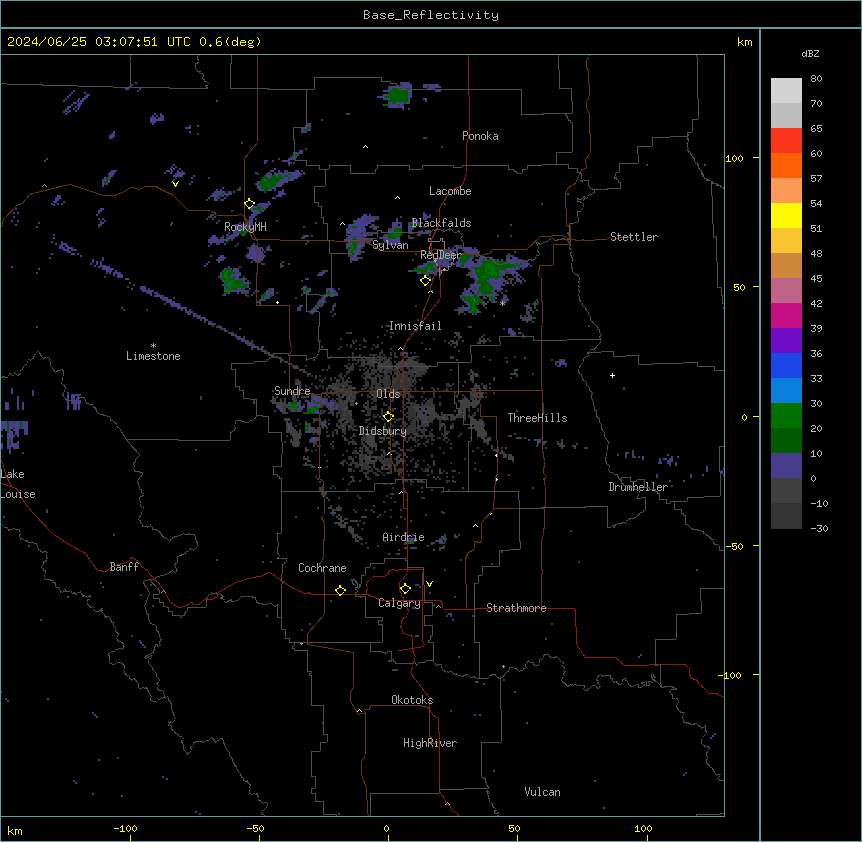Click the 100 tick on the right axis

coord(734,158)
